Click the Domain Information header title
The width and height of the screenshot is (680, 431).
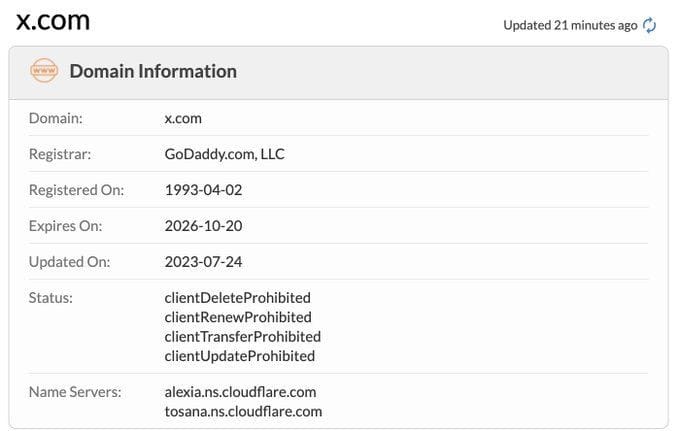153,71
